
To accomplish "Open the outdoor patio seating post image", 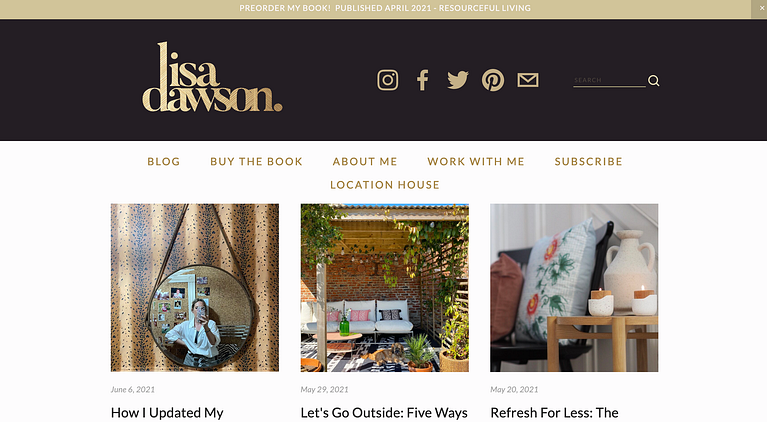I will pyautogui.click(x=384, y=288).
